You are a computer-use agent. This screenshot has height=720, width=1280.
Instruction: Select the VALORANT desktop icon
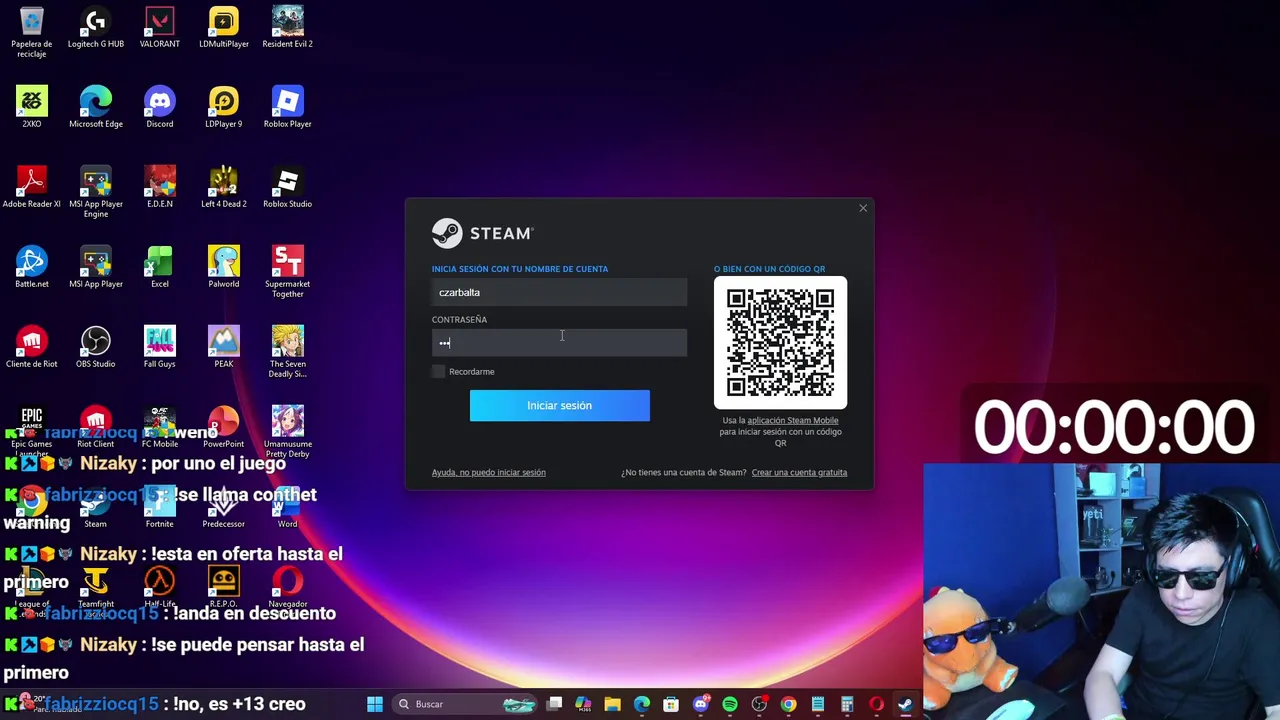tap(159, 27)
